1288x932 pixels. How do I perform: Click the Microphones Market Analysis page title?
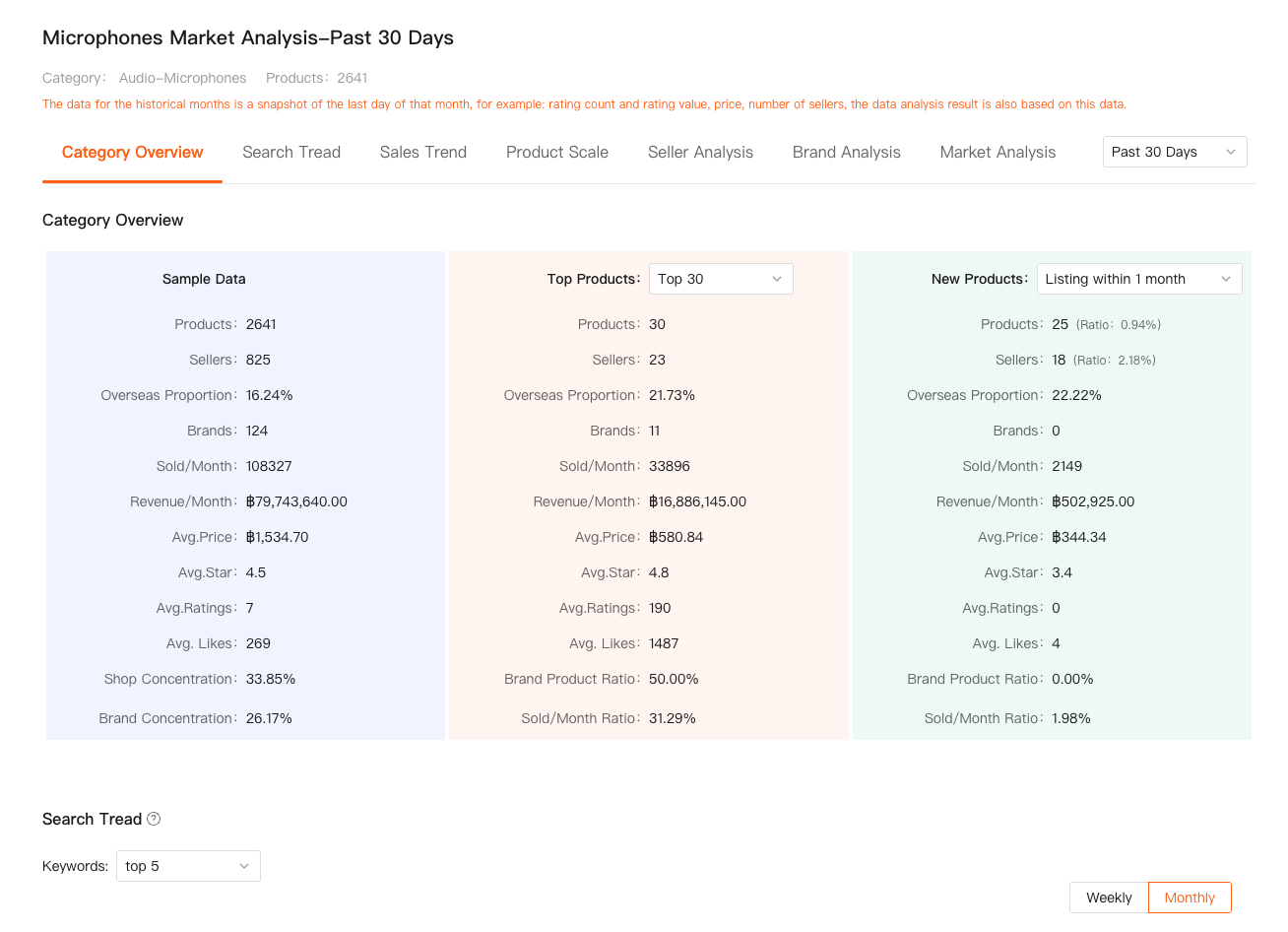click(248, 37)
